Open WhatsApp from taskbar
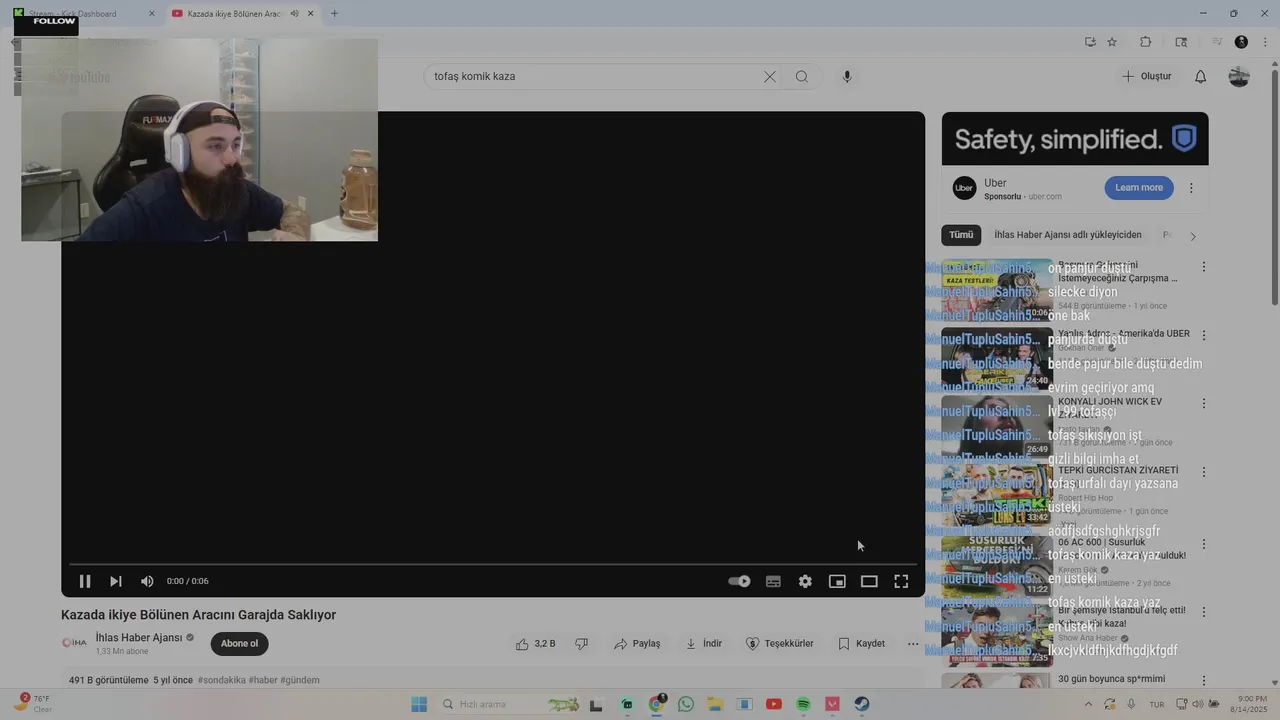Image resolution: width=1280 pixels, height=720 pixels. click(685, 704)
